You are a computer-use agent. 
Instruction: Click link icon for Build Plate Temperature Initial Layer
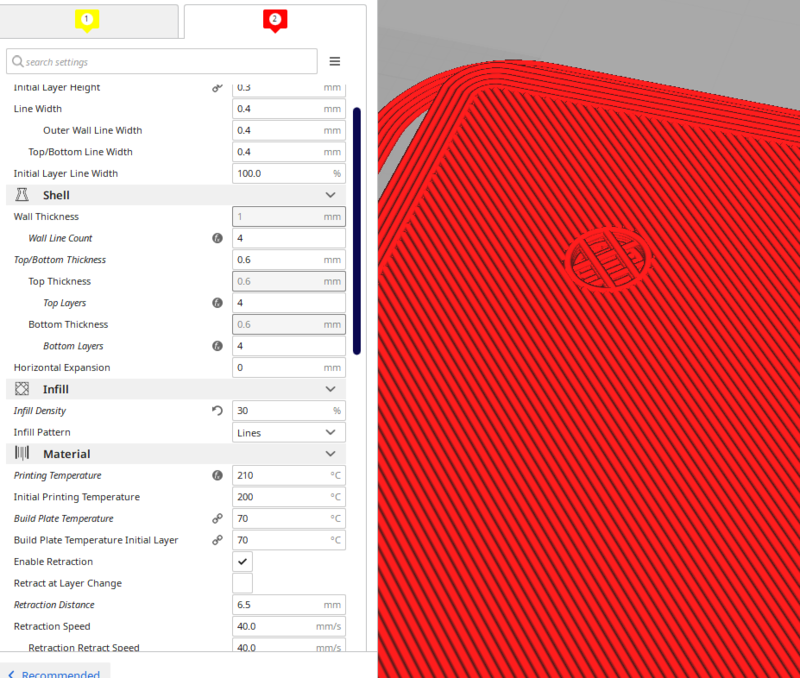coord(217,540)
